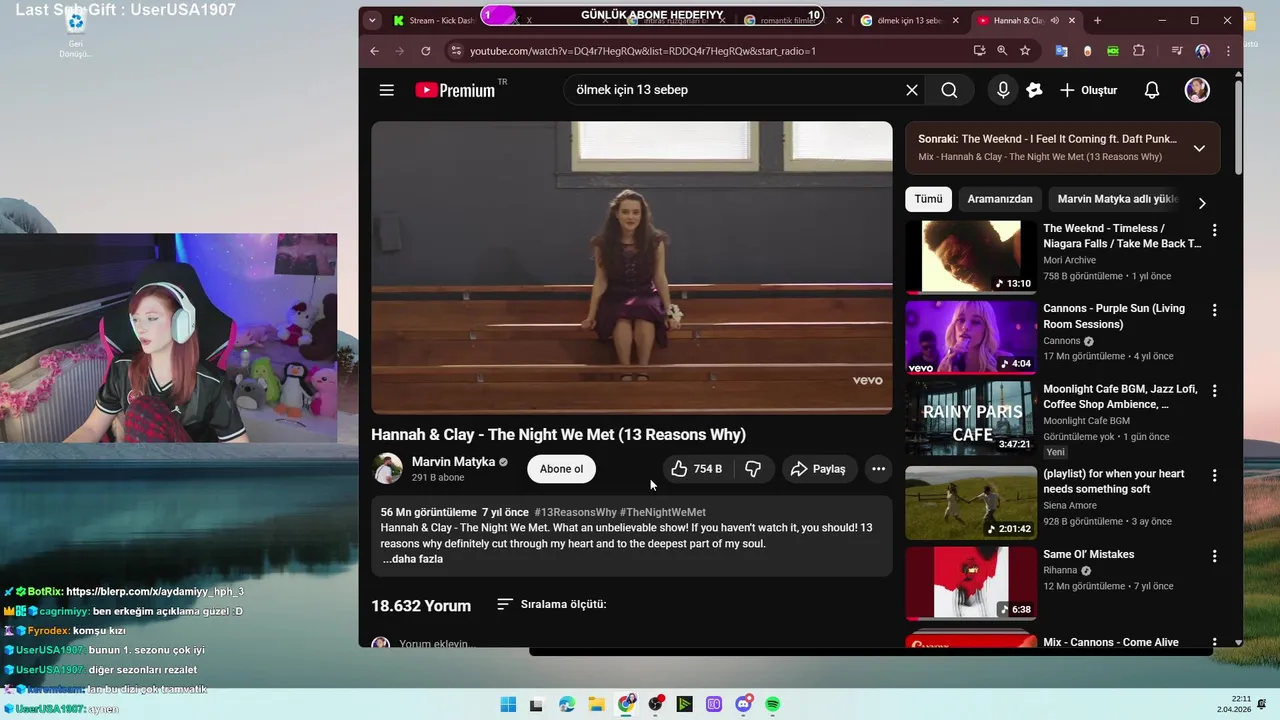Click the browser address bar URL

pos(643,51)
